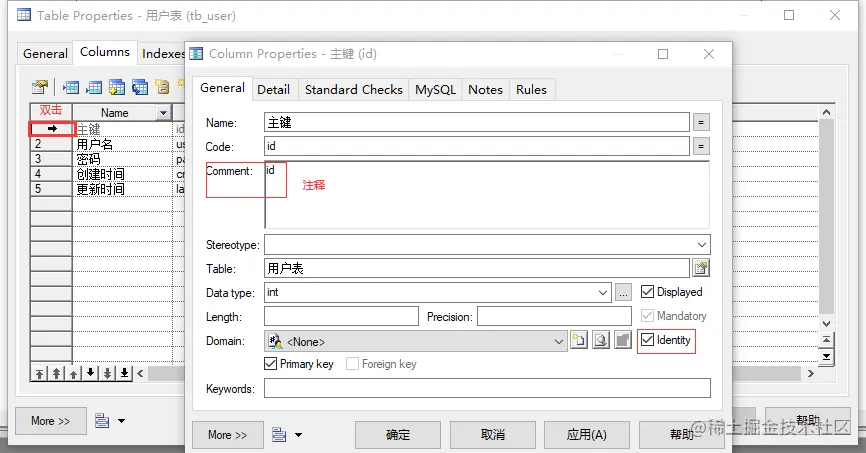Move row to bottom of list
The image size is (866, 453).
(125, 373)
